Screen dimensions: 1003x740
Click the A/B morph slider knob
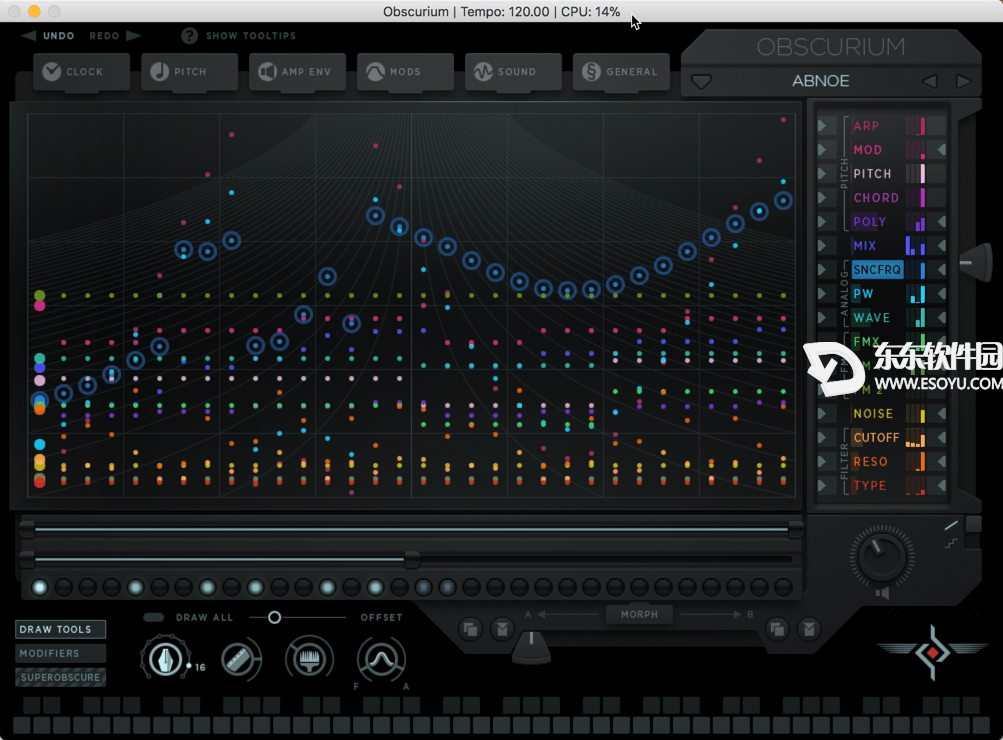[531, 647]
